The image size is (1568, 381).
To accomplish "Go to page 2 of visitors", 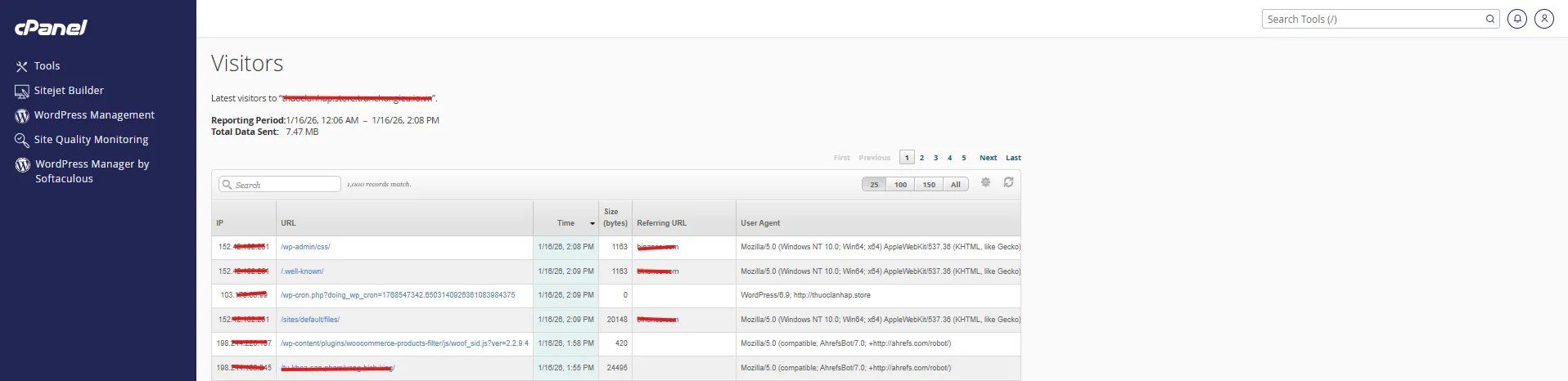I will [921, 158].
